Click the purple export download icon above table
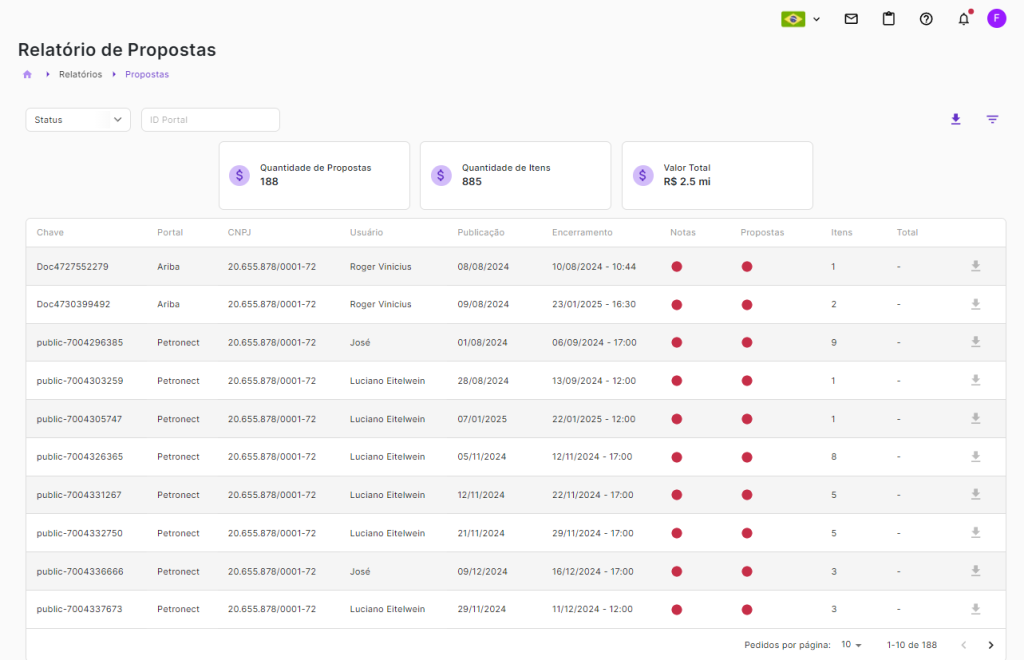The width and height of the screenshot is (1024, 660). 955,120
